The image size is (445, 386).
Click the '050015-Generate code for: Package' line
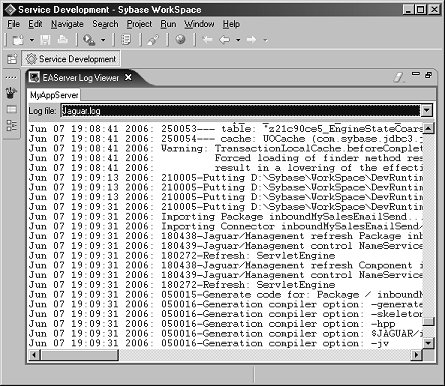click(226, 295)
